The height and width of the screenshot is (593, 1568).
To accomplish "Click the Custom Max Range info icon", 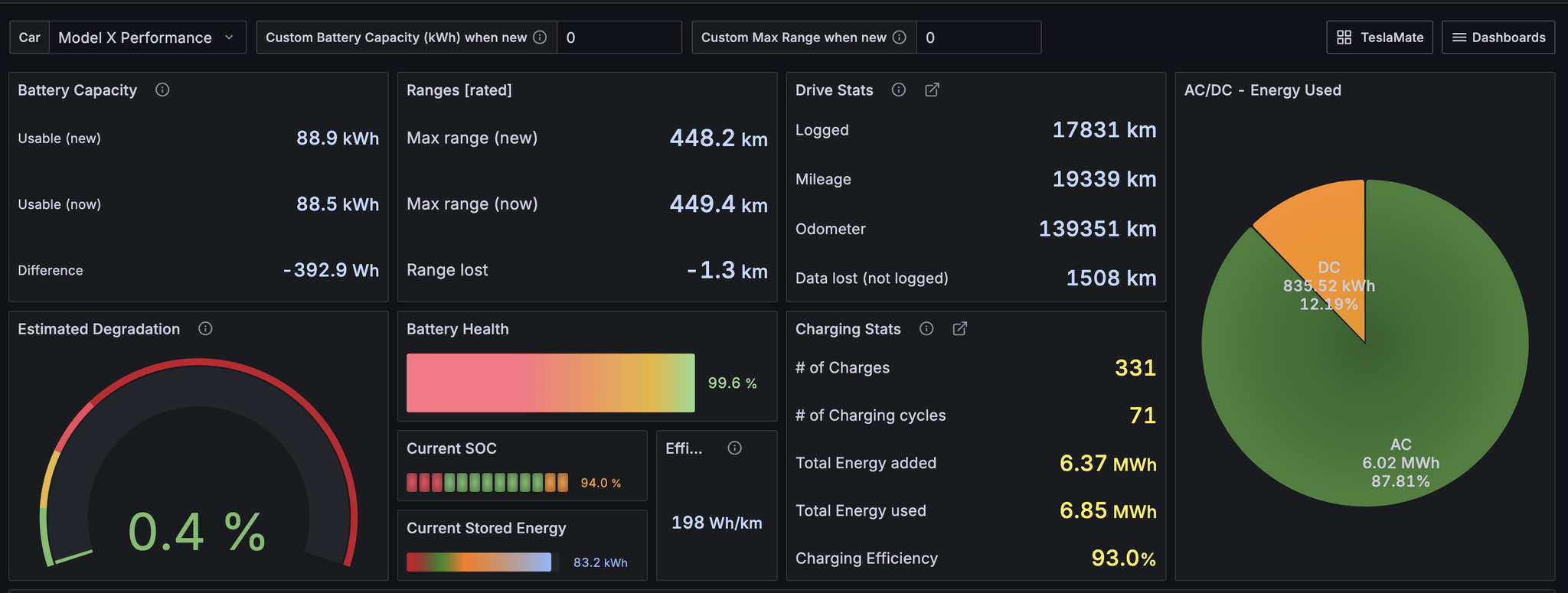I will point(900,37).
